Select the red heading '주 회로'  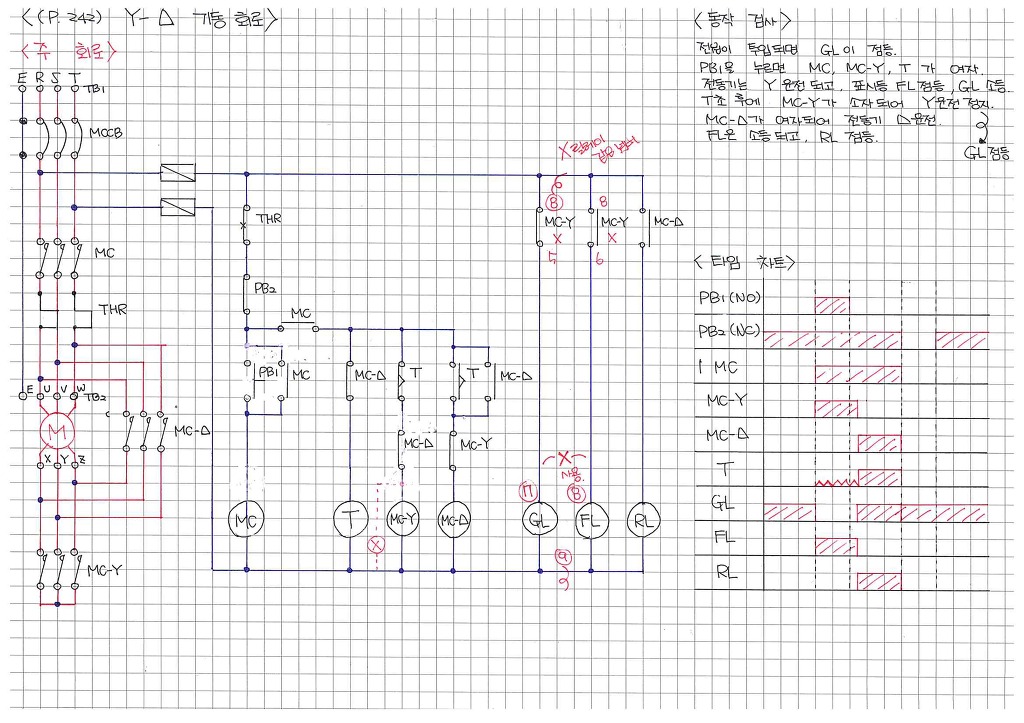(x=69, y=51)
